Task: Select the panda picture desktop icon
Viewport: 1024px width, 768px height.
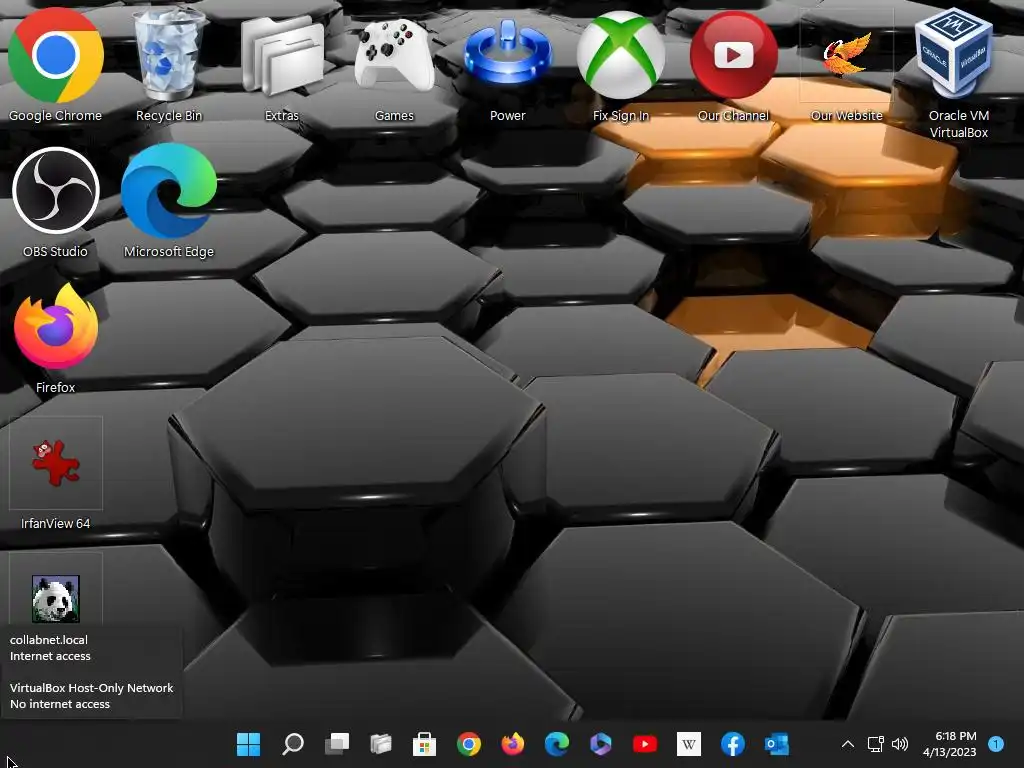Action: pos(56,598)
